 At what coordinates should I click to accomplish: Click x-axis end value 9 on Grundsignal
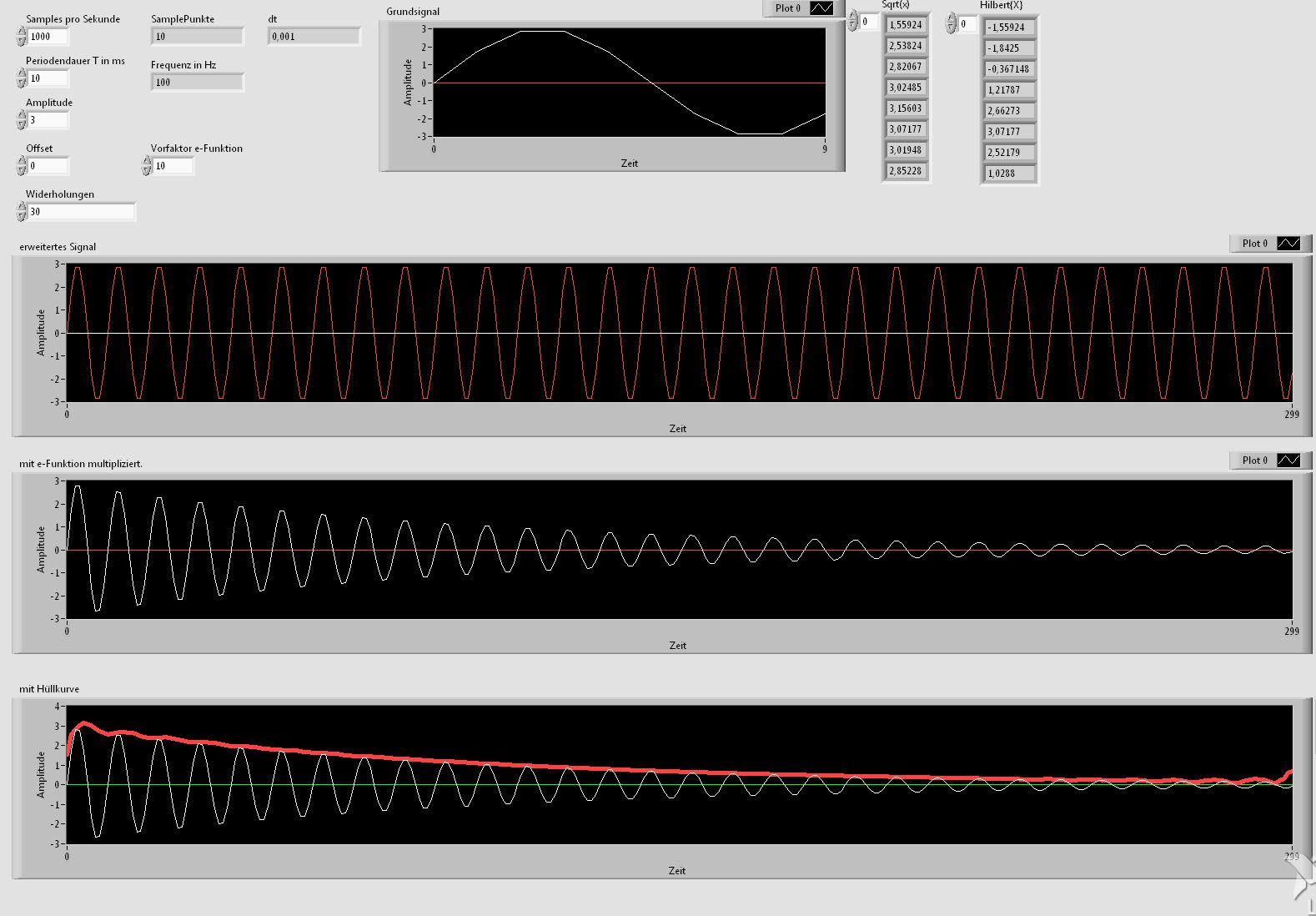tap(825, 149)
